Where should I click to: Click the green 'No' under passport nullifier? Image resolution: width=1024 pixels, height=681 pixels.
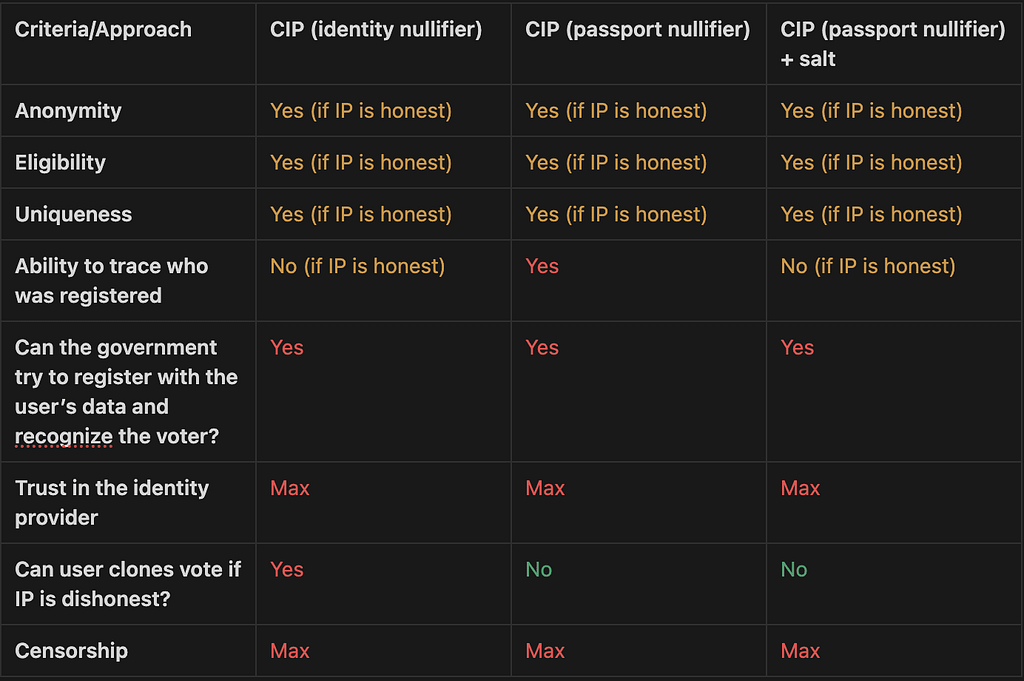(539, 569)
